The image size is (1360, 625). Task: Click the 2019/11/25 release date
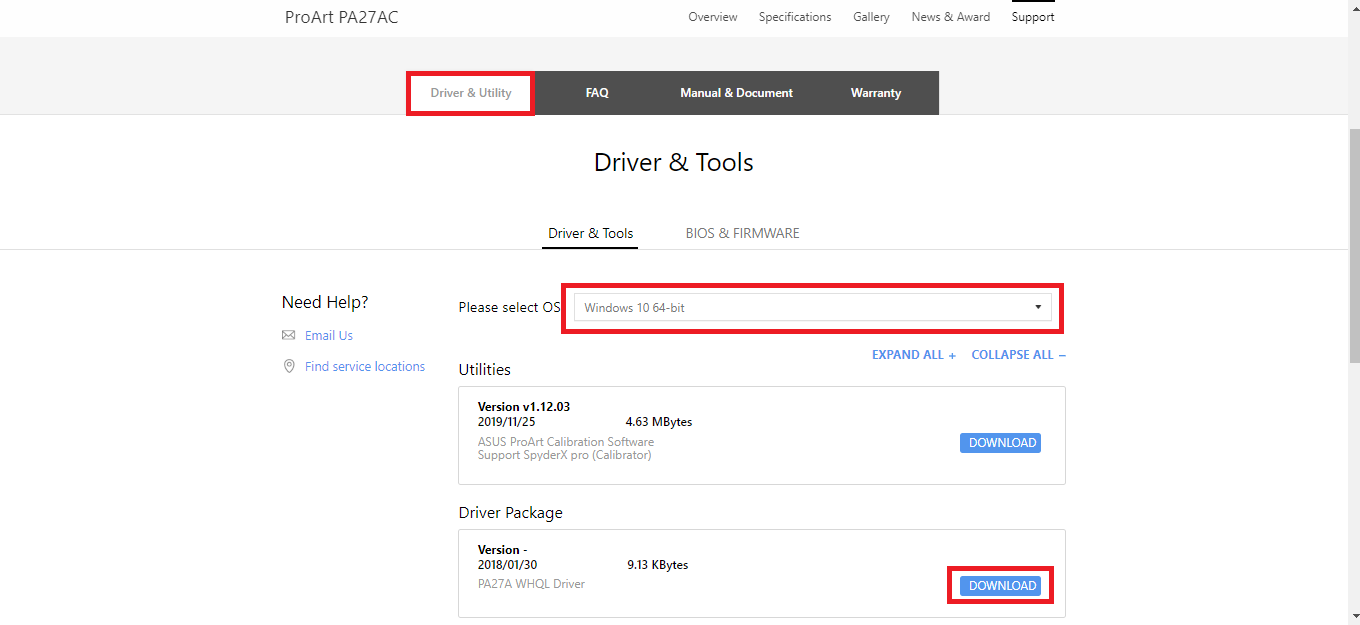click(506, 422)
